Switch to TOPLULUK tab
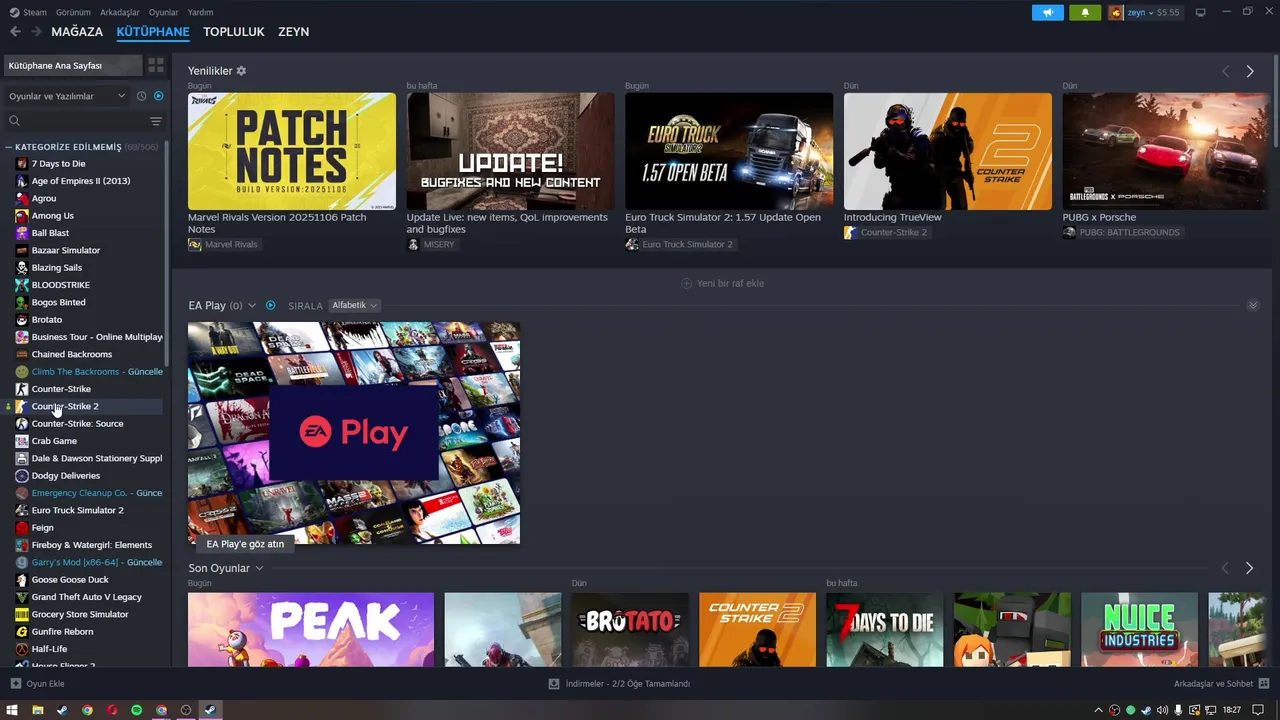Screen dimensions: 1280x720 (x=234, y=32)
